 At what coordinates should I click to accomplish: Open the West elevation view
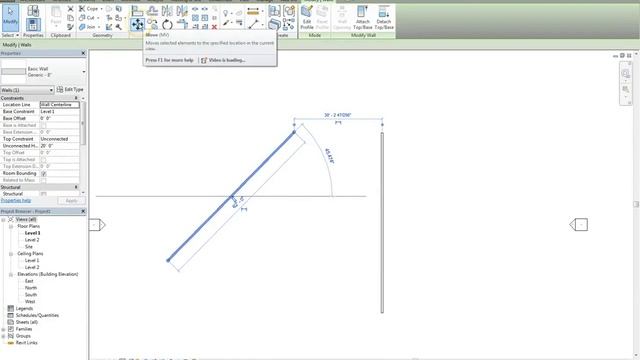tap(30, 302)
